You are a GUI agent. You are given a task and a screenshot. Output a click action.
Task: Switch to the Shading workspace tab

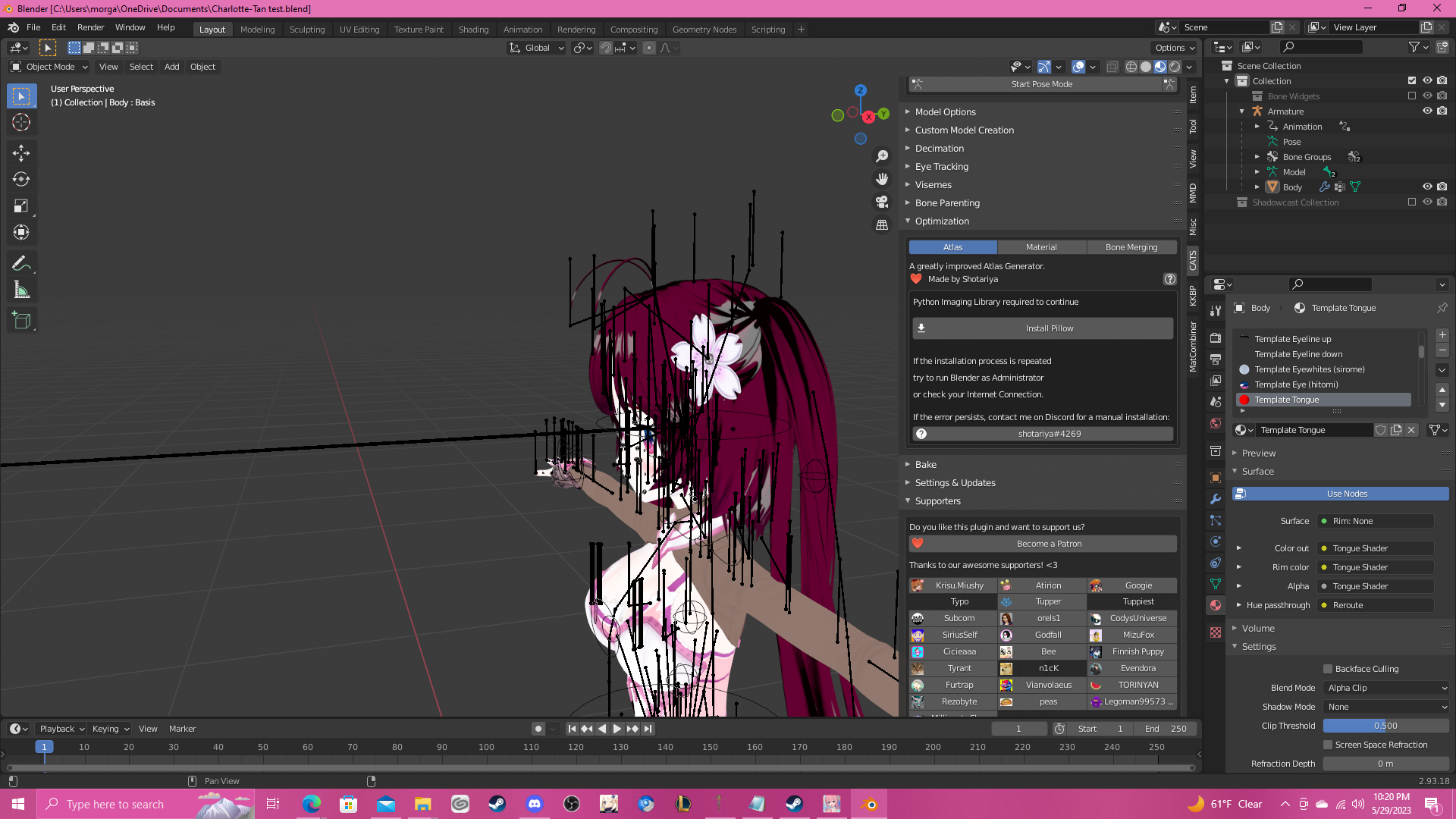point(473,30)
